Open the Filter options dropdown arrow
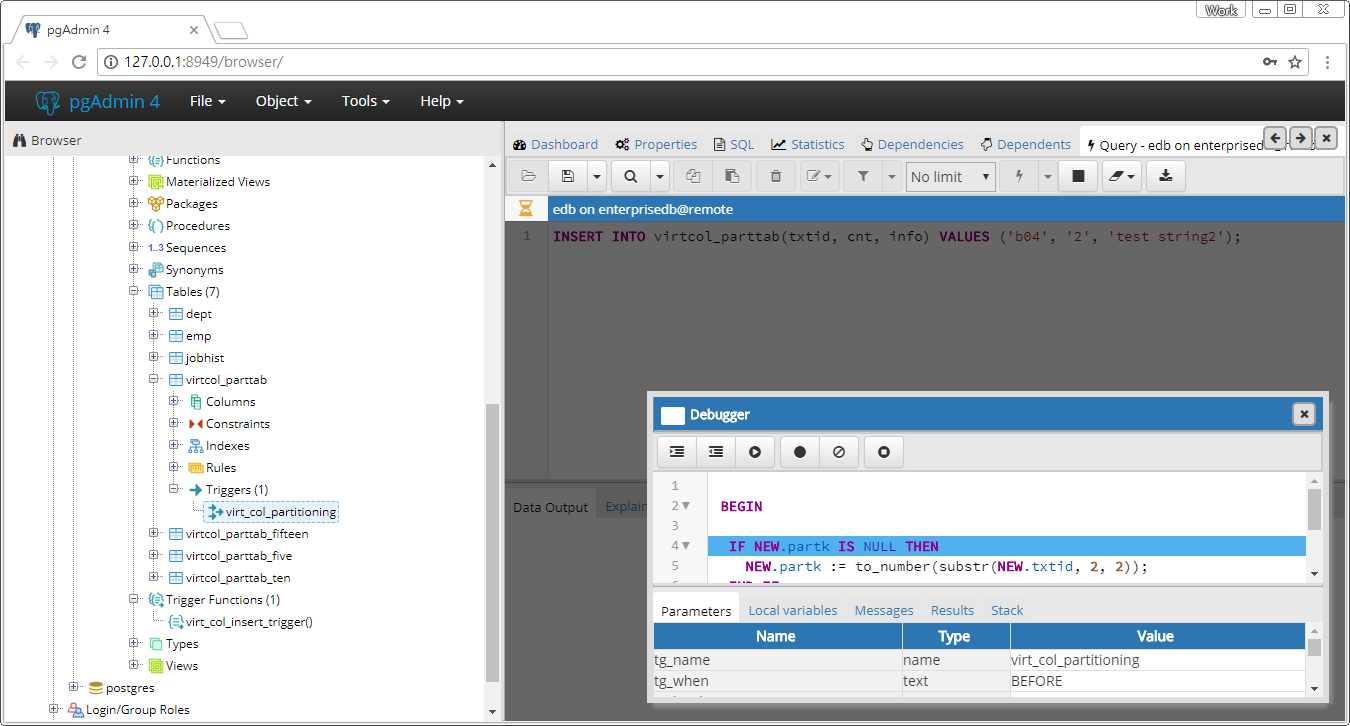The height and width of the screenshot is (726, 1350). click(891, 176)
